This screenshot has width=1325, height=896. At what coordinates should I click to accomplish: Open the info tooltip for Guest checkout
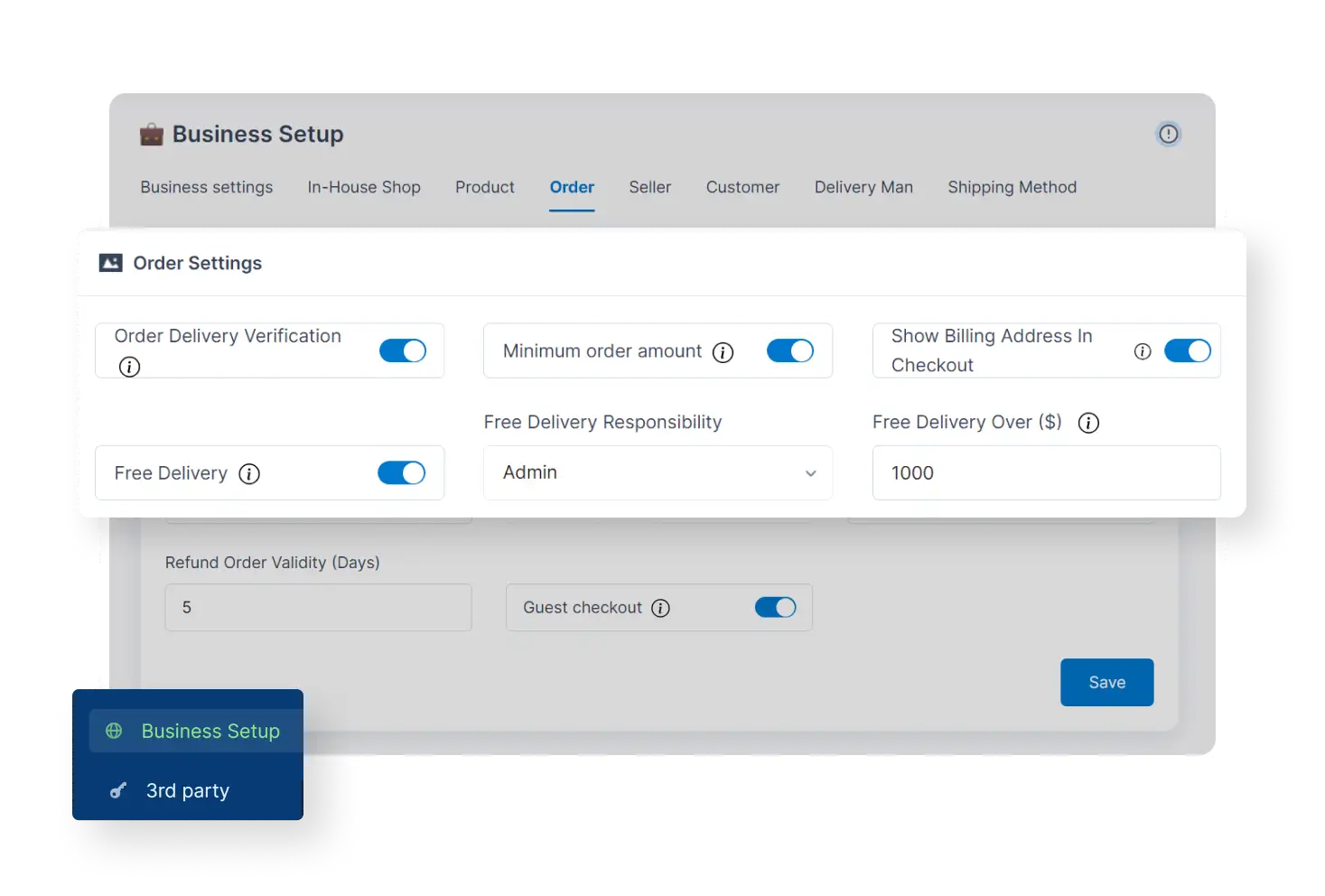[660, 607]
